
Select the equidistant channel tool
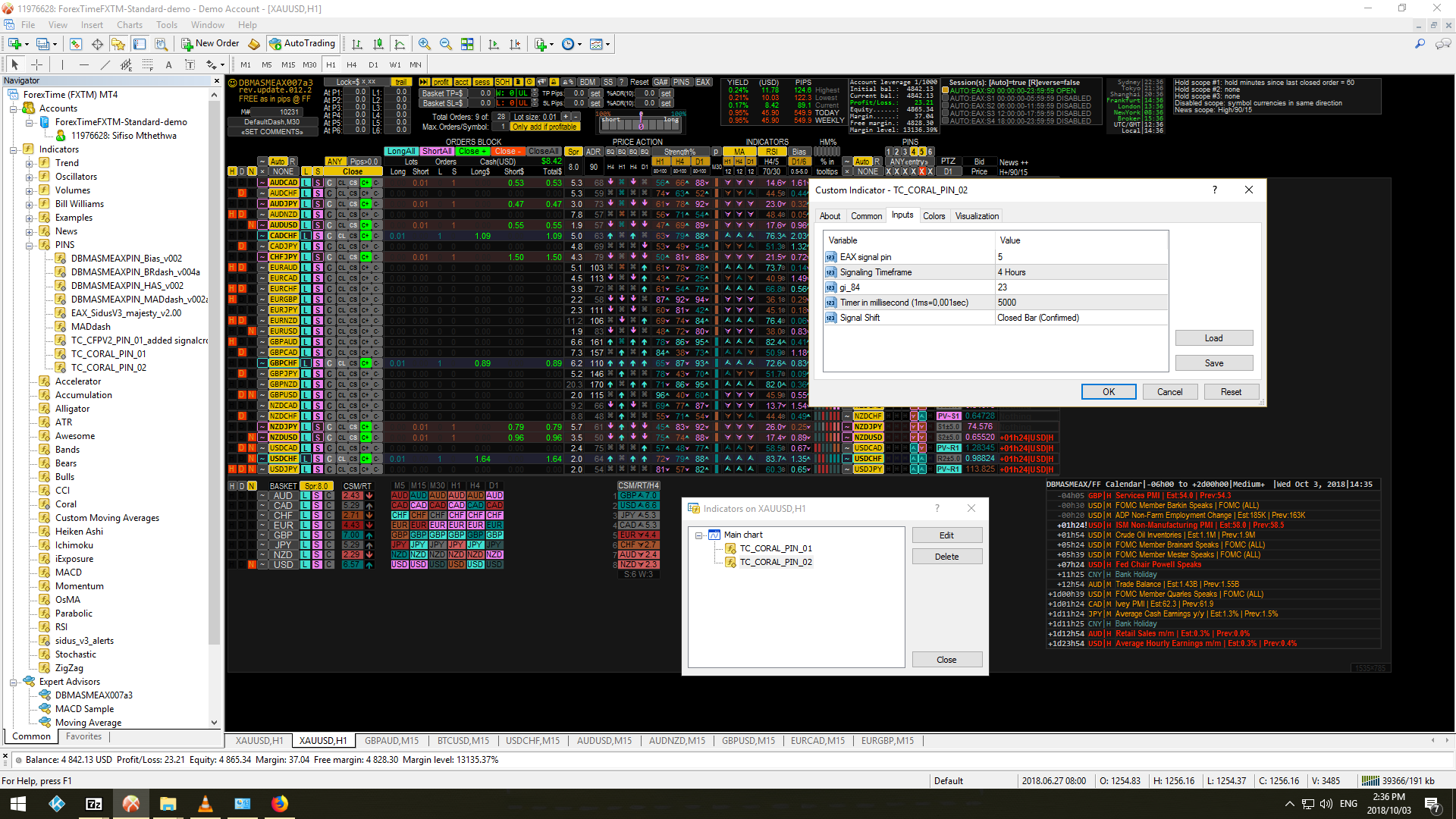126,64
